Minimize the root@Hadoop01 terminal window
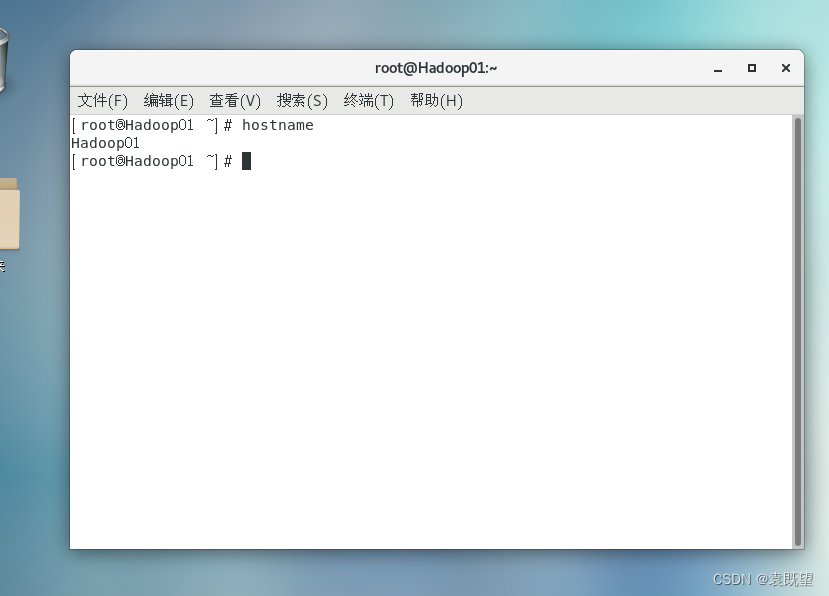The height and width of the screenshot is (596, 829). (717, 69)
